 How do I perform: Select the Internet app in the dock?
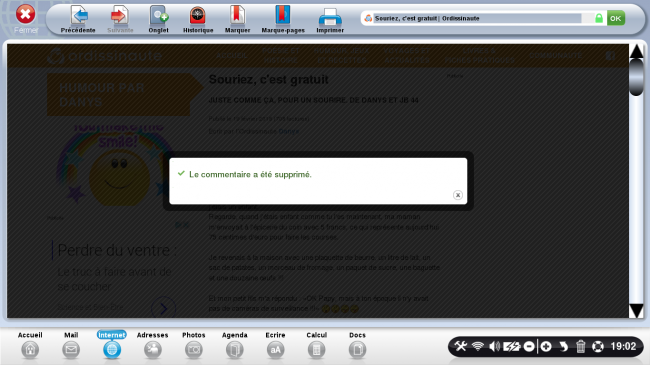(112, 345)
